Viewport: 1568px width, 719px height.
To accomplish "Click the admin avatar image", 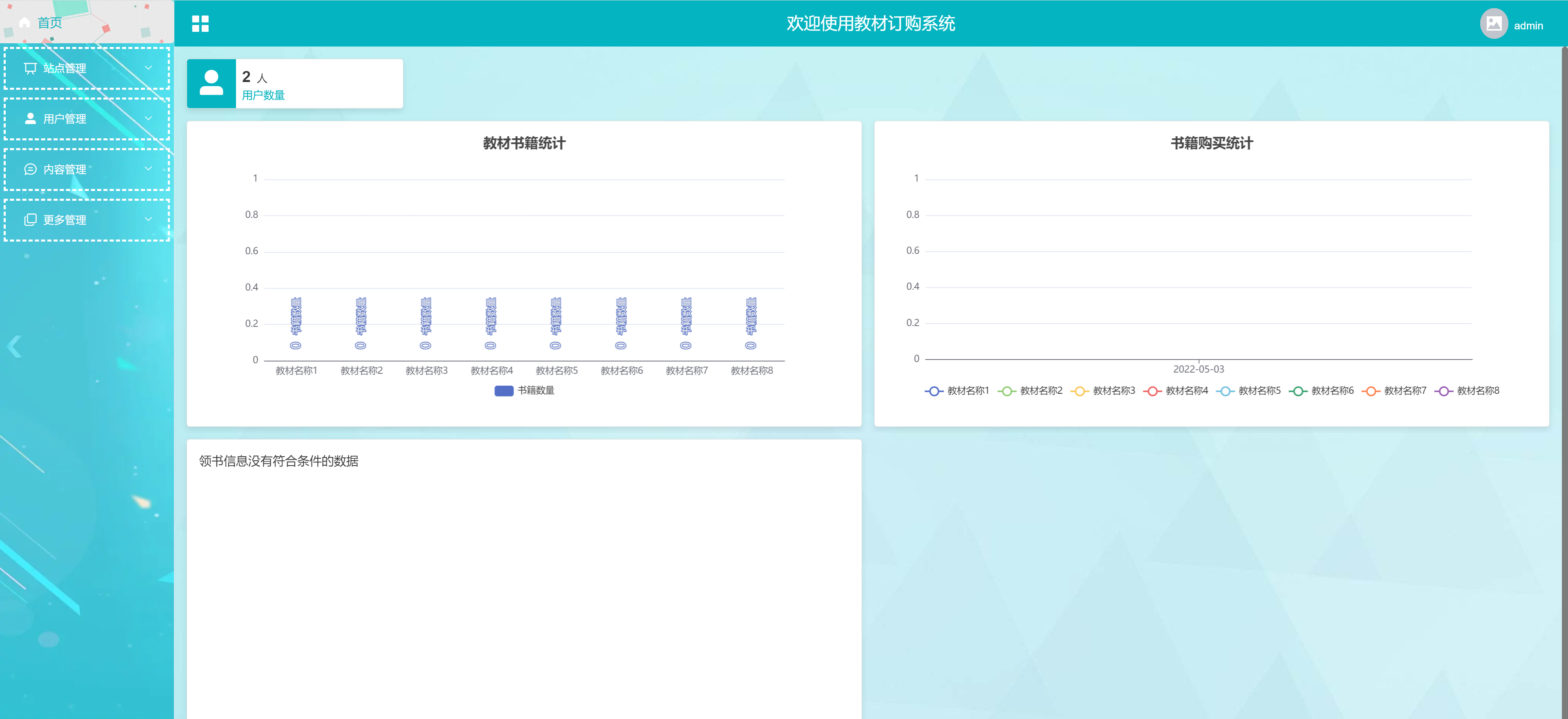I will 1494,23.
